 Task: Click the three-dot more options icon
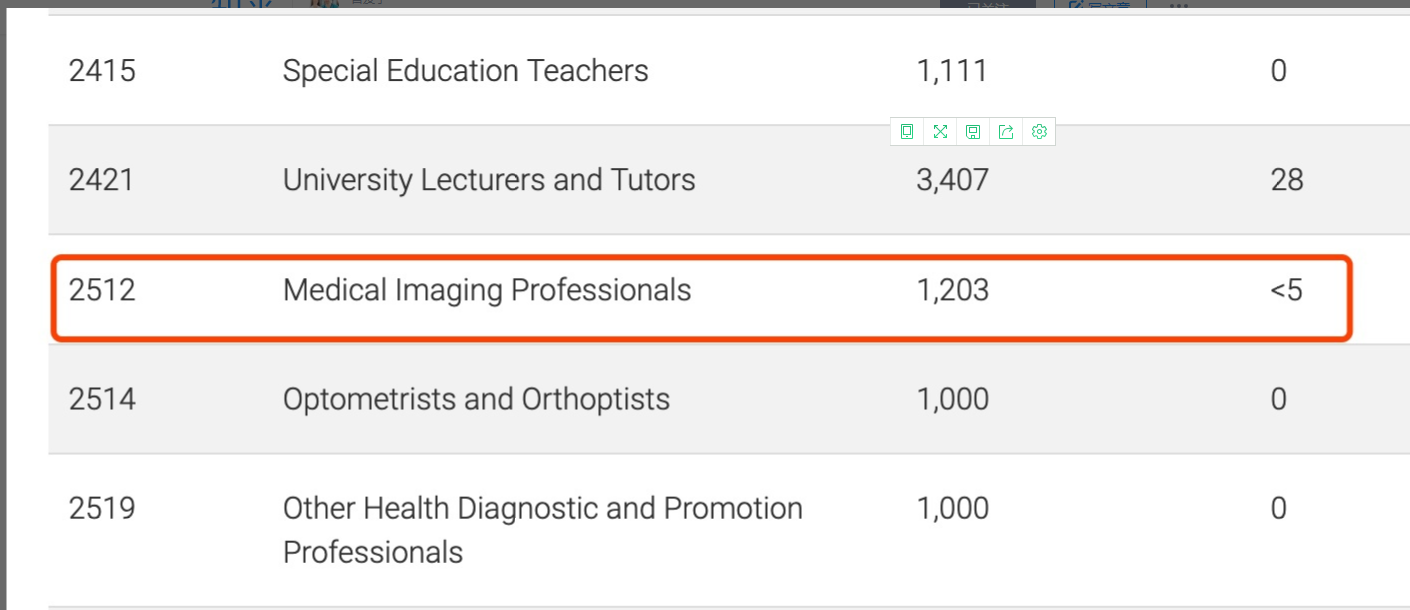1179,5
